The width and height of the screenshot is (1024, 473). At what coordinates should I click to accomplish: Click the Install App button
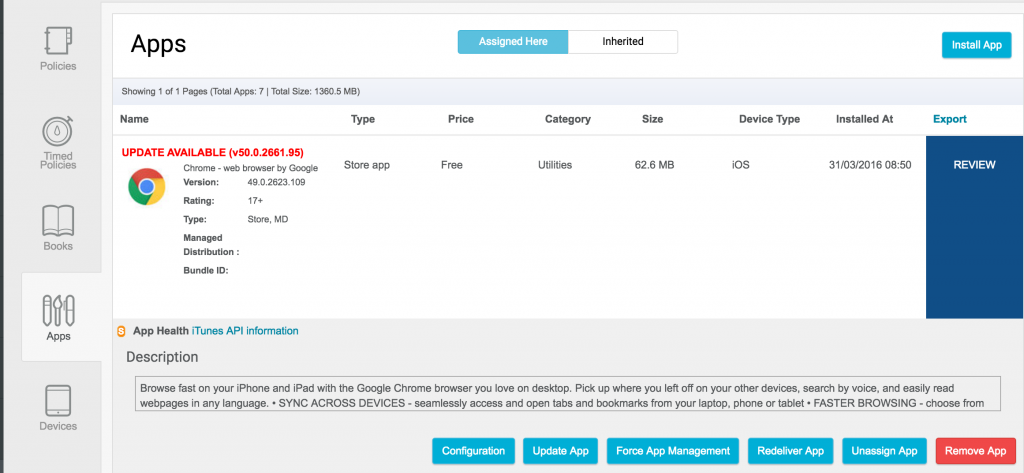coord(976,45)
